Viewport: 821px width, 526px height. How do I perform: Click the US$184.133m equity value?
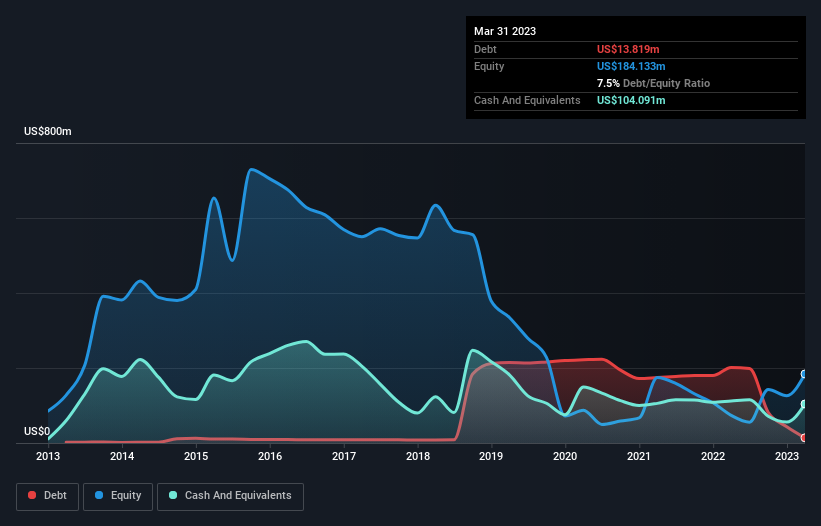pyautogui.click(x=631, y=66)
